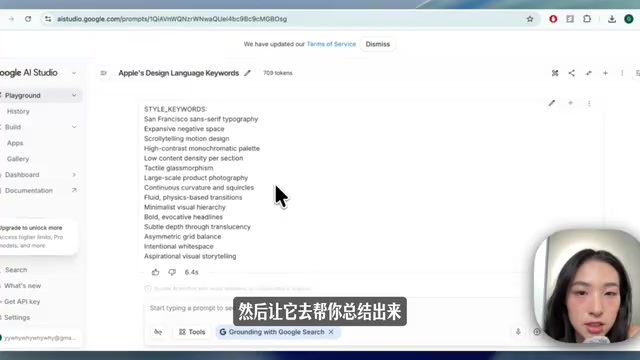Viewport: 640px width, 360px height.
Task: Click the 'Asymmetric grid balance' line
Action: coord(182,236)
